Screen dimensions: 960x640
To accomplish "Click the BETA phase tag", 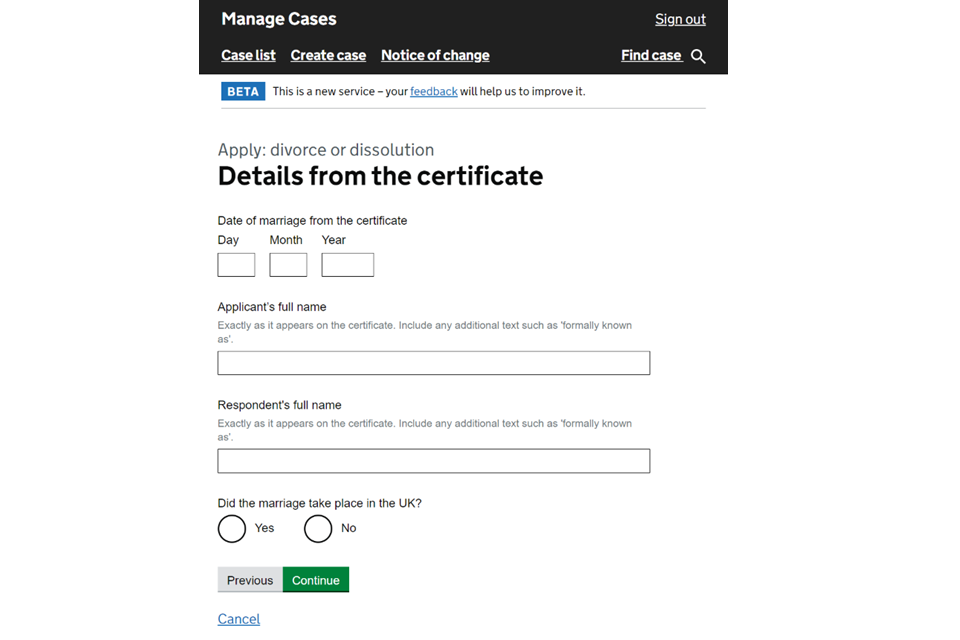I will click(x=243, y=91).
